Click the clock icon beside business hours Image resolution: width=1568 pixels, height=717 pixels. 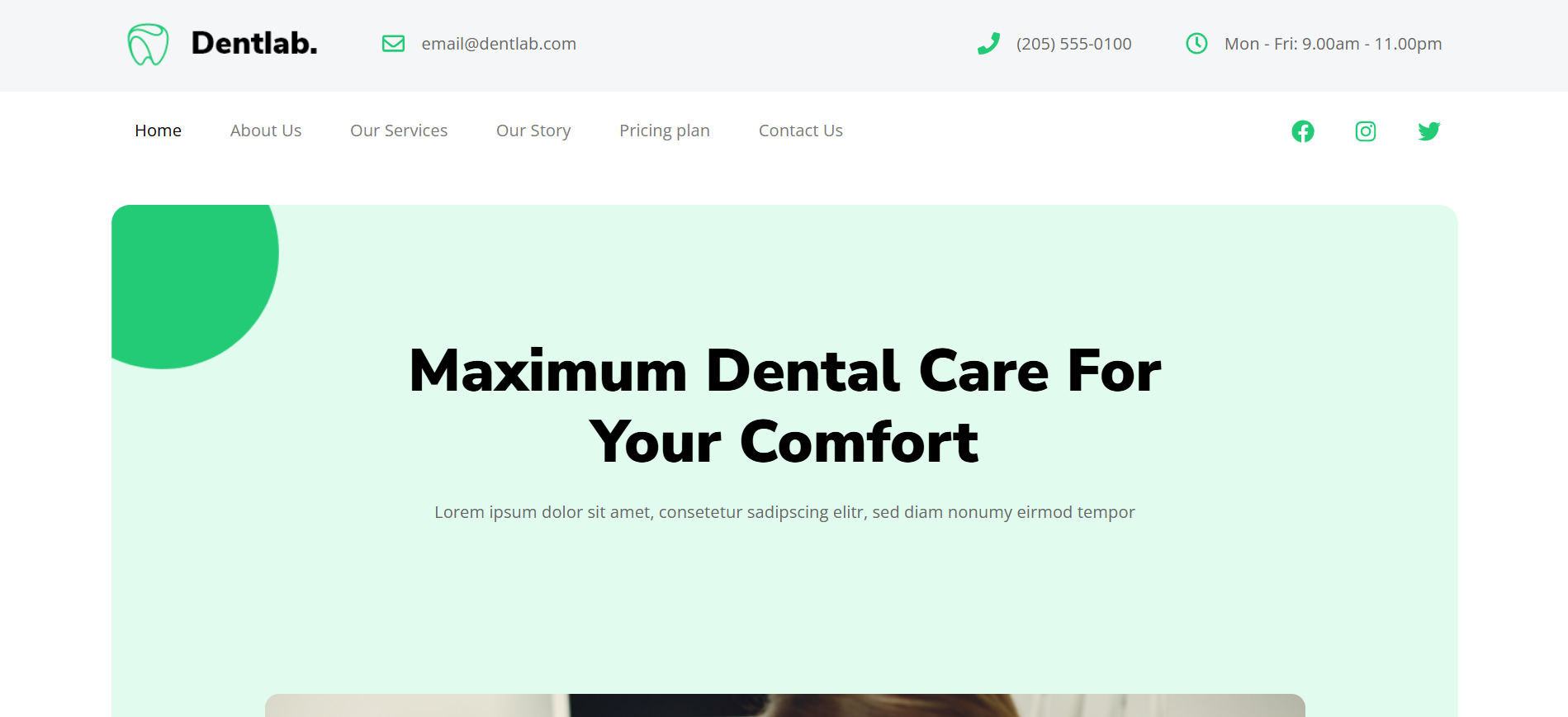click(x=1196, y=44)
